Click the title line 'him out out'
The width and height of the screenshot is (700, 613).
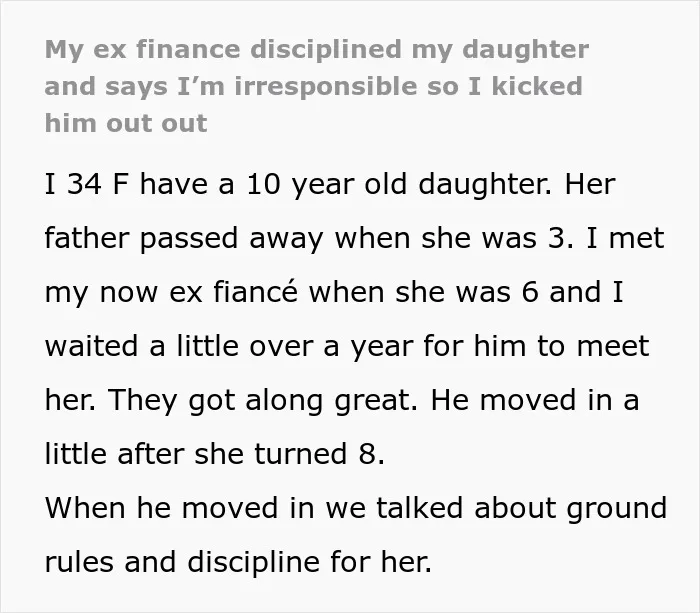(126, 123)
